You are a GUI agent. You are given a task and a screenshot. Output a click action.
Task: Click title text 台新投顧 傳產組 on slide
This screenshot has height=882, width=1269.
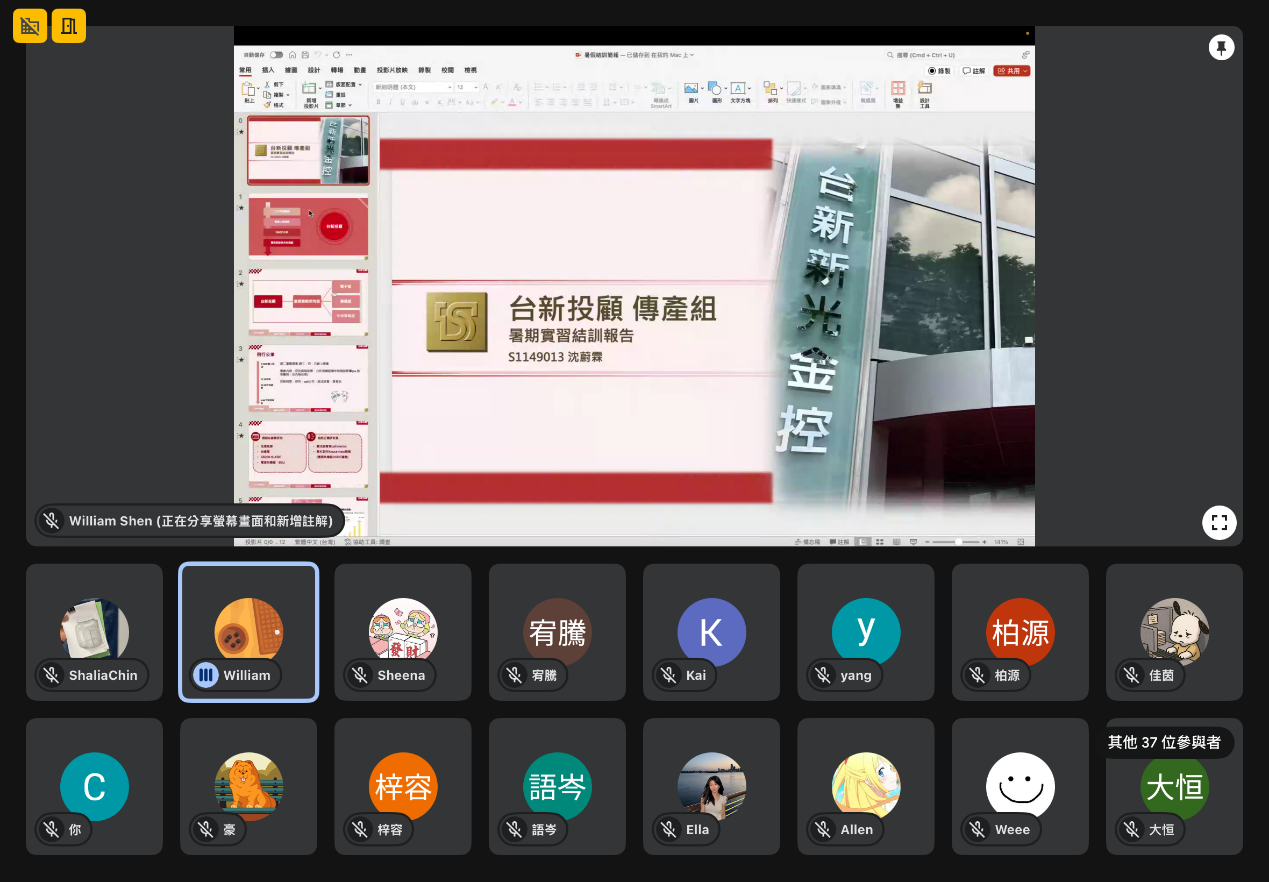pos(612,309)
